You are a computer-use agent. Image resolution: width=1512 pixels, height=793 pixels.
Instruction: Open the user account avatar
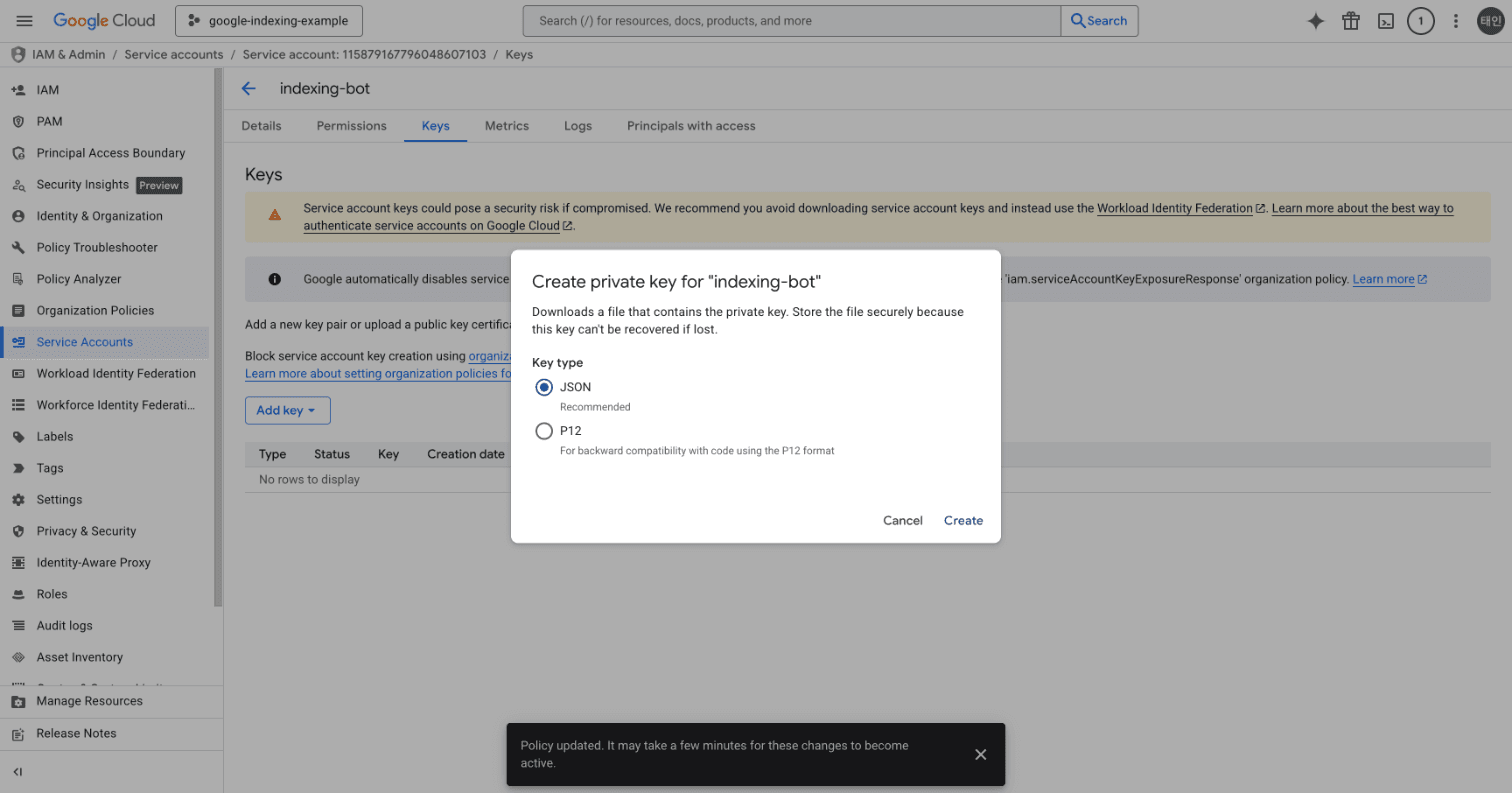click(1490, 21)
